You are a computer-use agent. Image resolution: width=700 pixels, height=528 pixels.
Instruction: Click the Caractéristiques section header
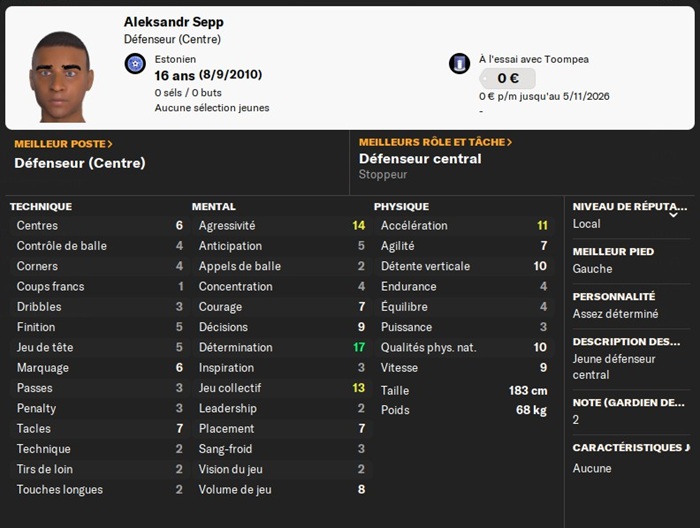(x=630, y=447)
